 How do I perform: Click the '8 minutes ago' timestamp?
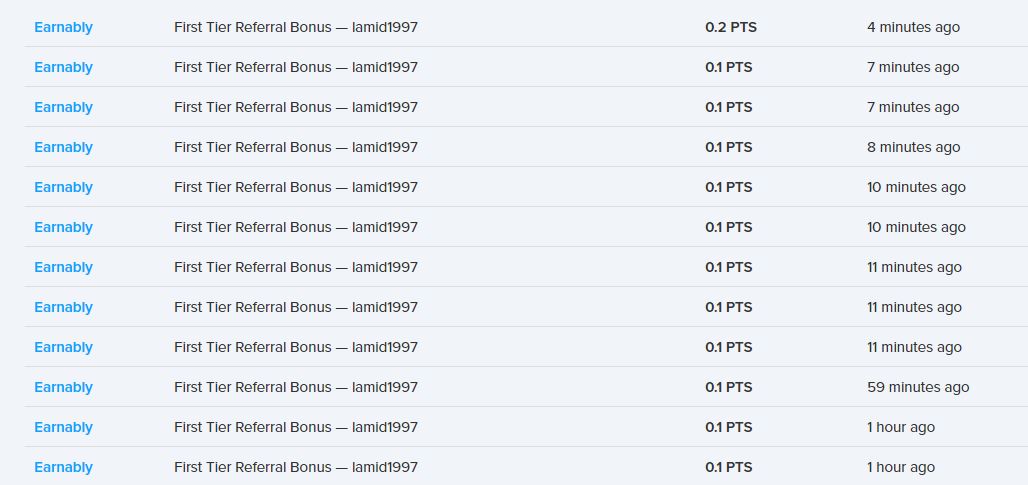click(x=913, y=147)
